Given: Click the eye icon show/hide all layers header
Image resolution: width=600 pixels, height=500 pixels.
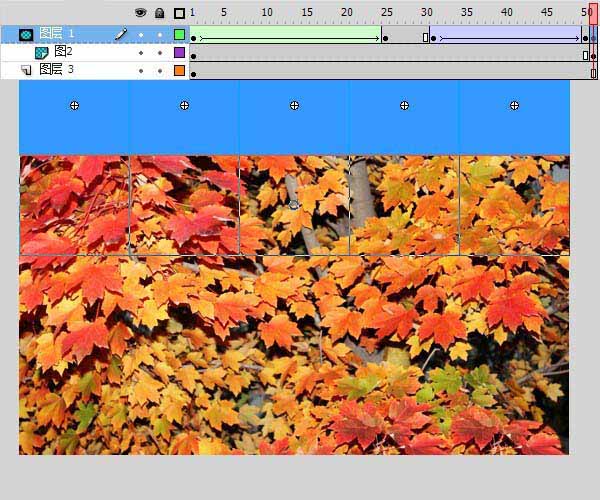Looking at the screenshot, I should (x=140, y=13).
